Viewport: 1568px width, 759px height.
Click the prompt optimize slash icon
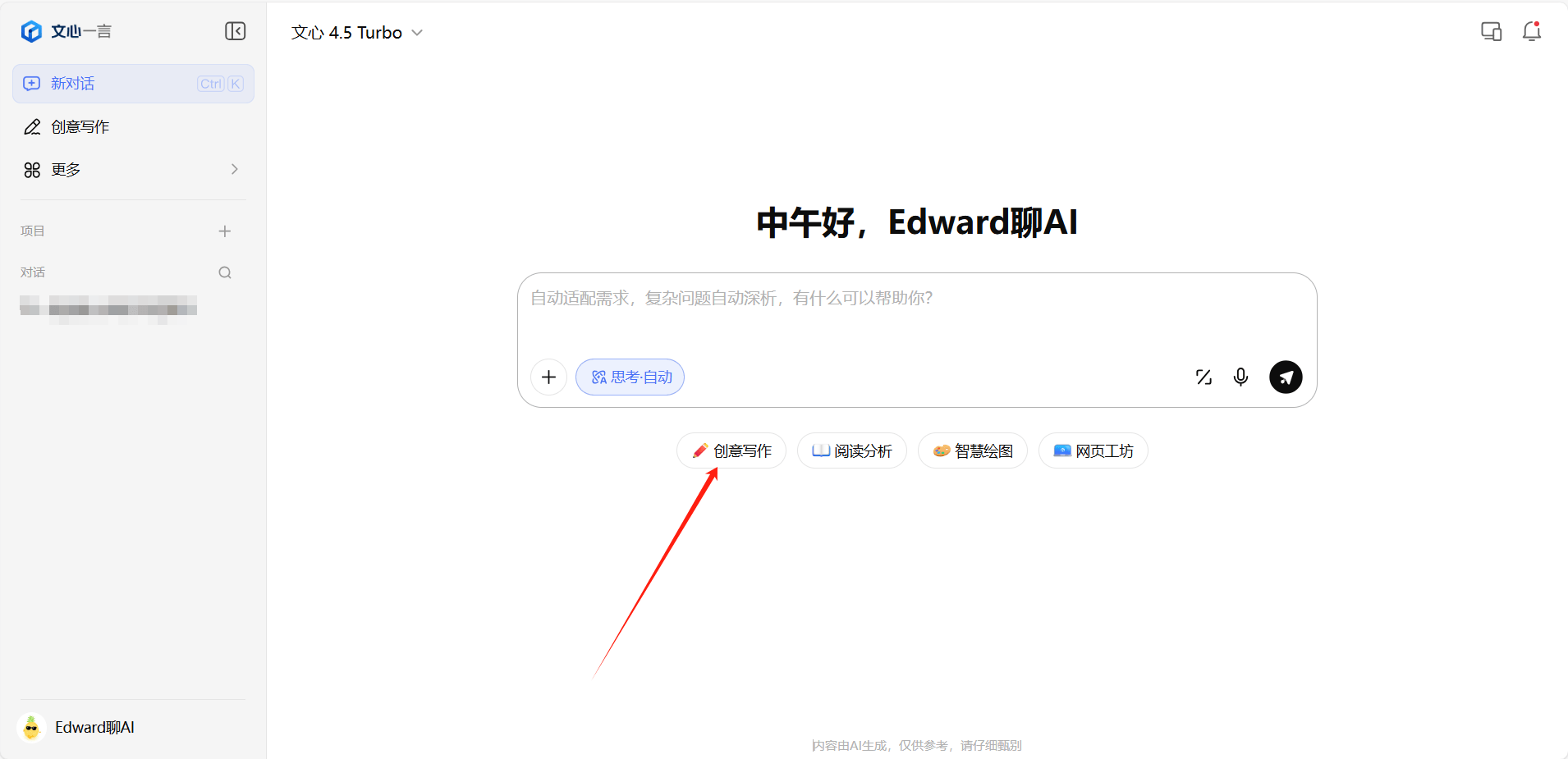click(x=1204, y=377)
